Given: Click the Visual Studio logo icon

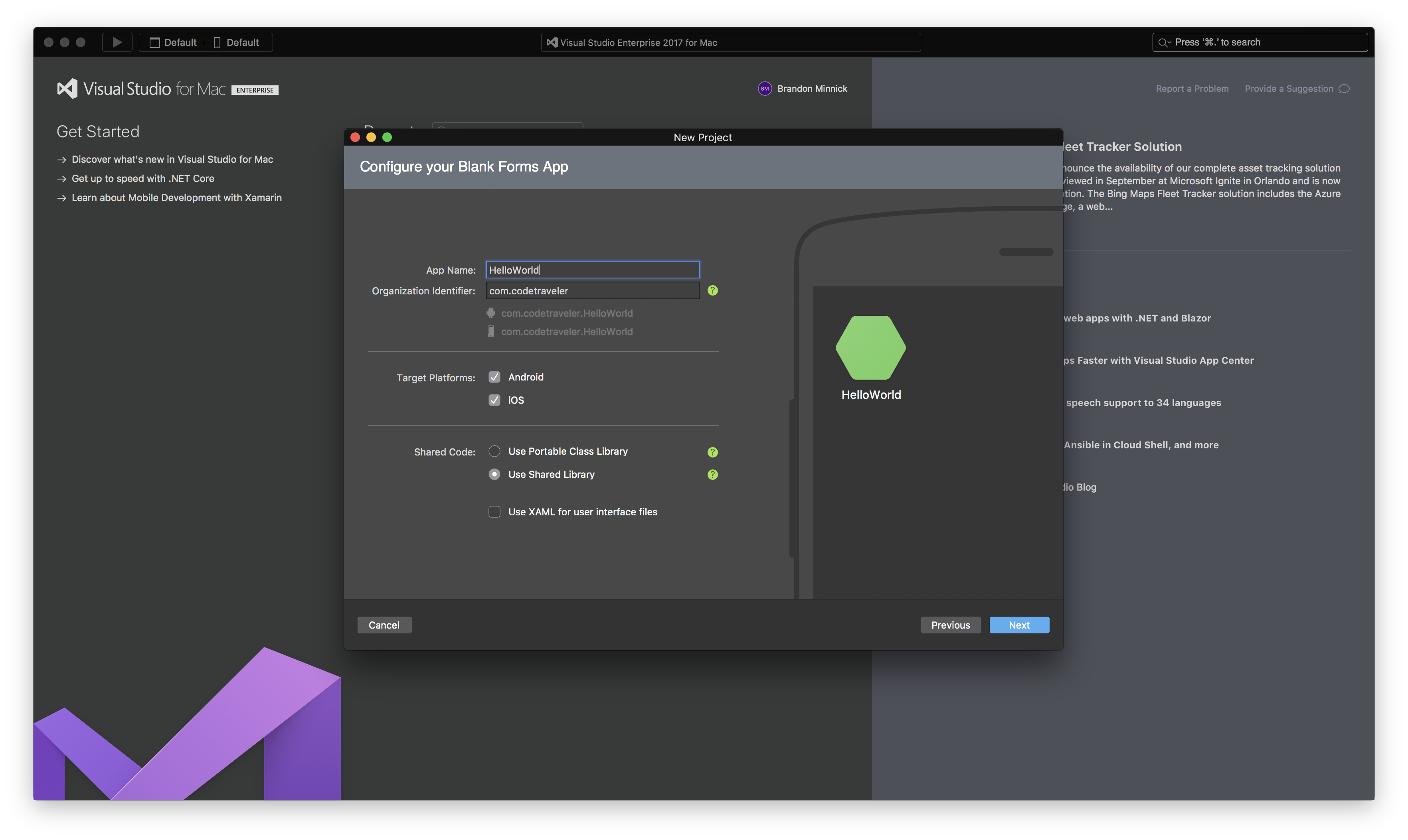Looking at the screenshot, I should (67, 89).
